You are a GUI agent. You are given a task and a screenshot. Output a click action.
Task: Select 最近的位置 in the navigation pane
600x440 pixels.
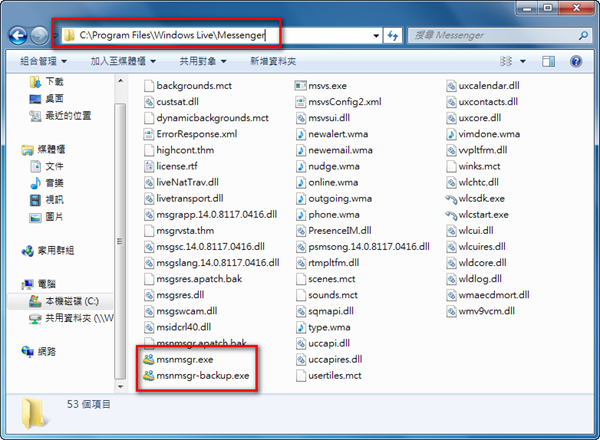tap(60, 116)
